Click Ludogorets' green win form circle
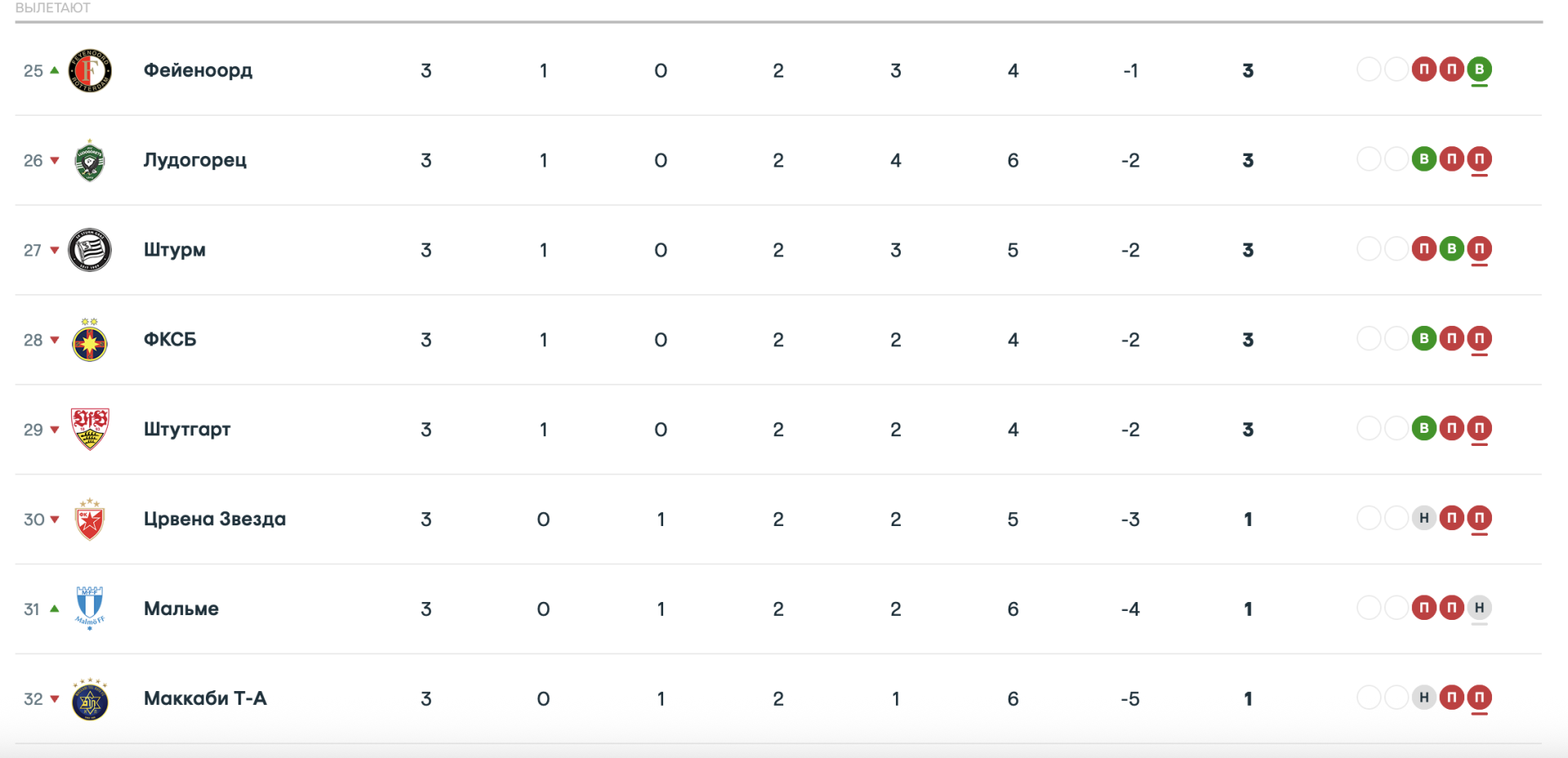Image resolution: width=1568 pixels, height=758 pixels. 1424,158
